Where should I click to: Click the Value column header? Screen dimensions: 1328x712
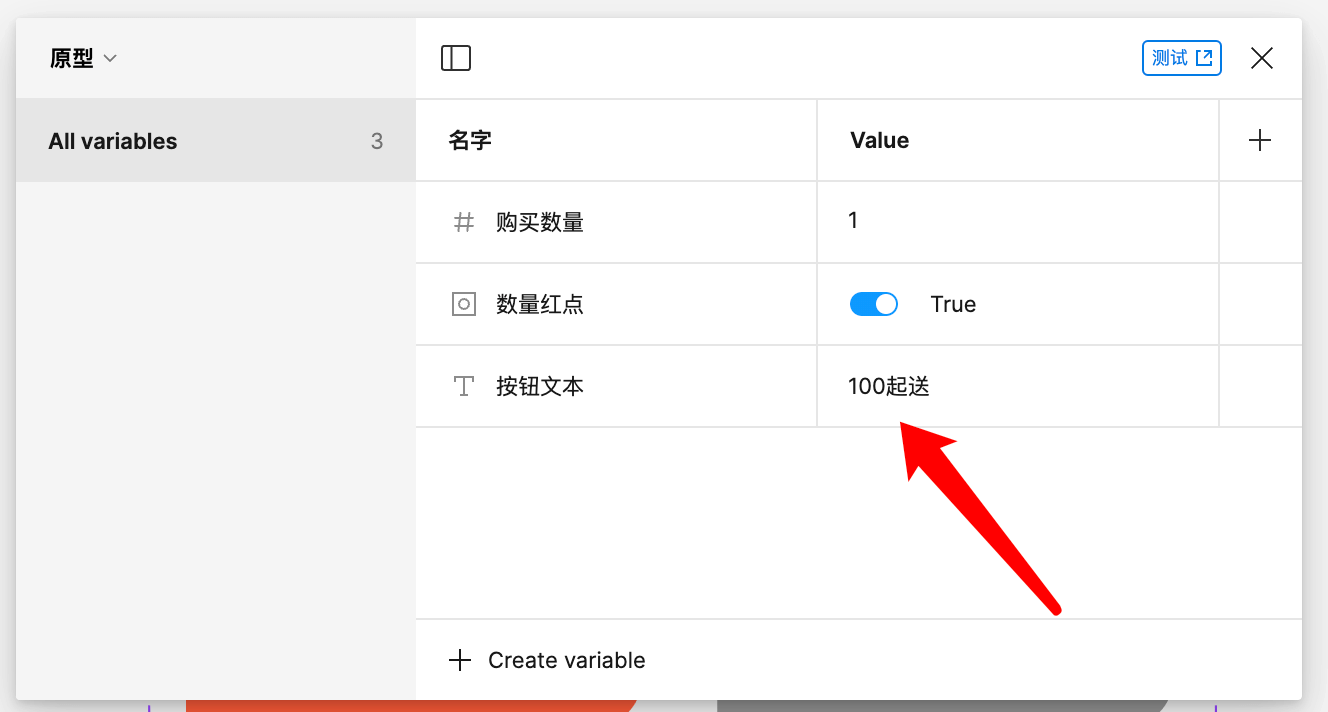[x=879, y=141]
